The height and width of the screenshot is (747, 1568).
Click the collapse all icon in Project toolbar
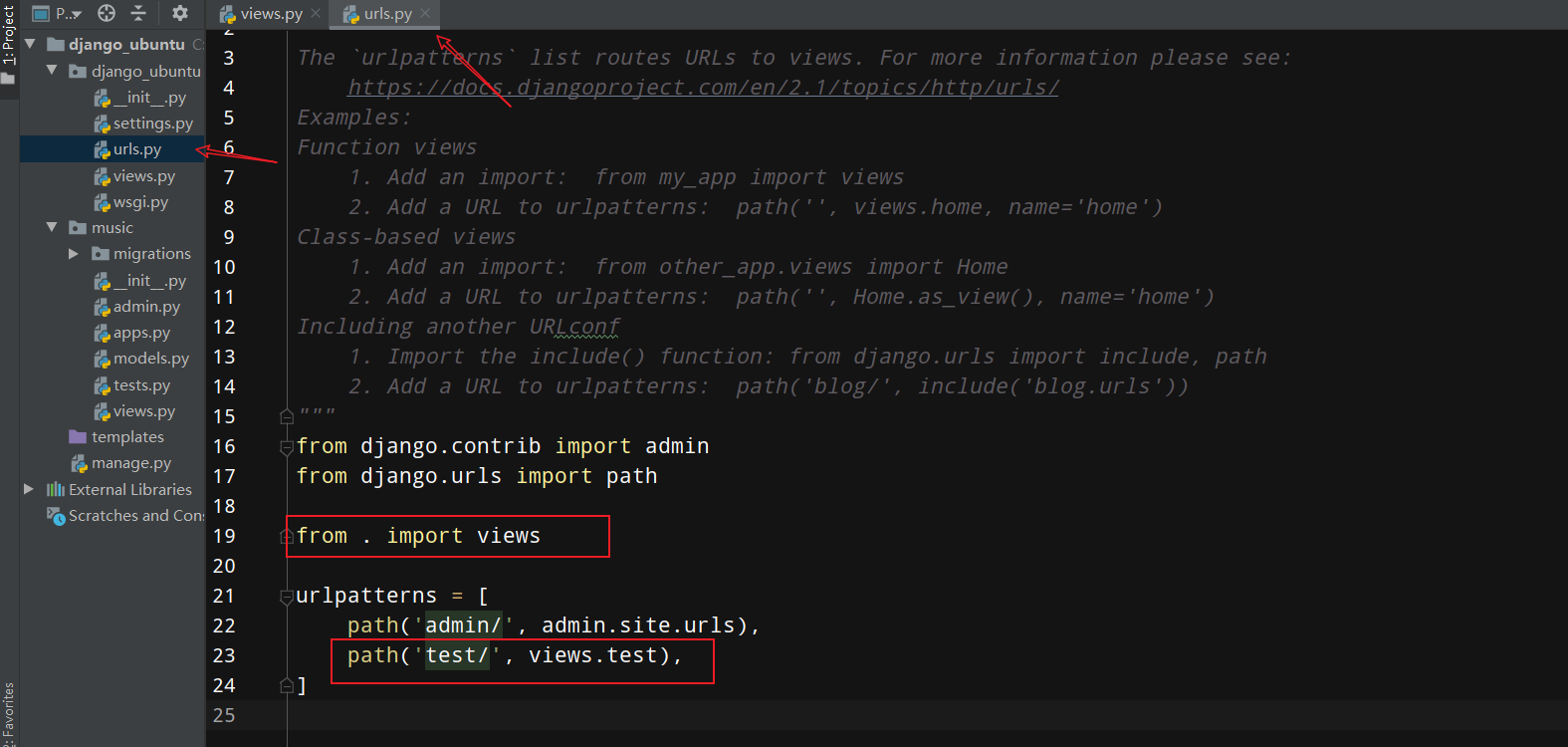tap(138, 13)
